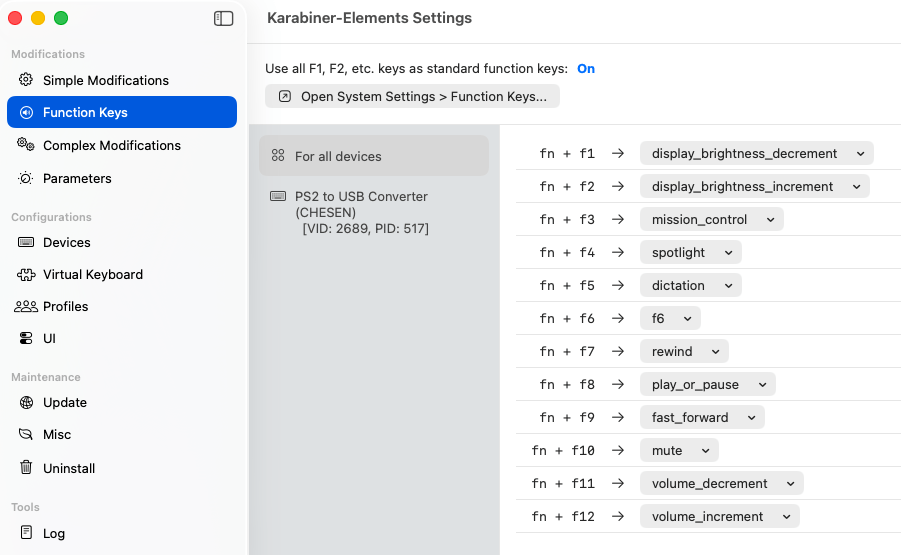
Task: Click the Uninstall trash icon
Action: coord(26,468)
